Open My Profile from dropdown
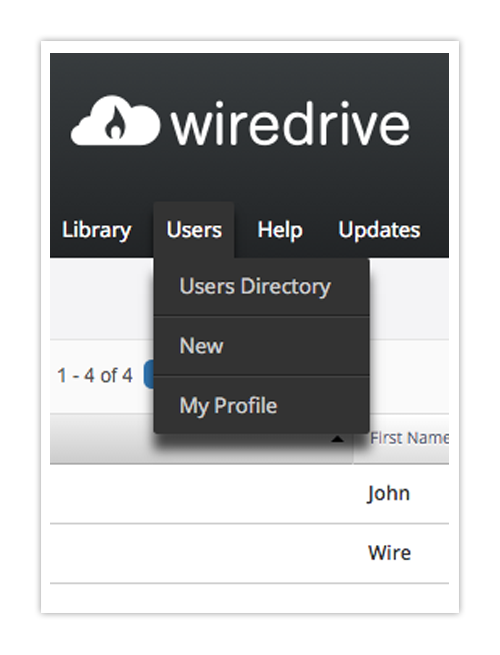The width and height of the screenshot is (500, 655). tap(261, 405)
